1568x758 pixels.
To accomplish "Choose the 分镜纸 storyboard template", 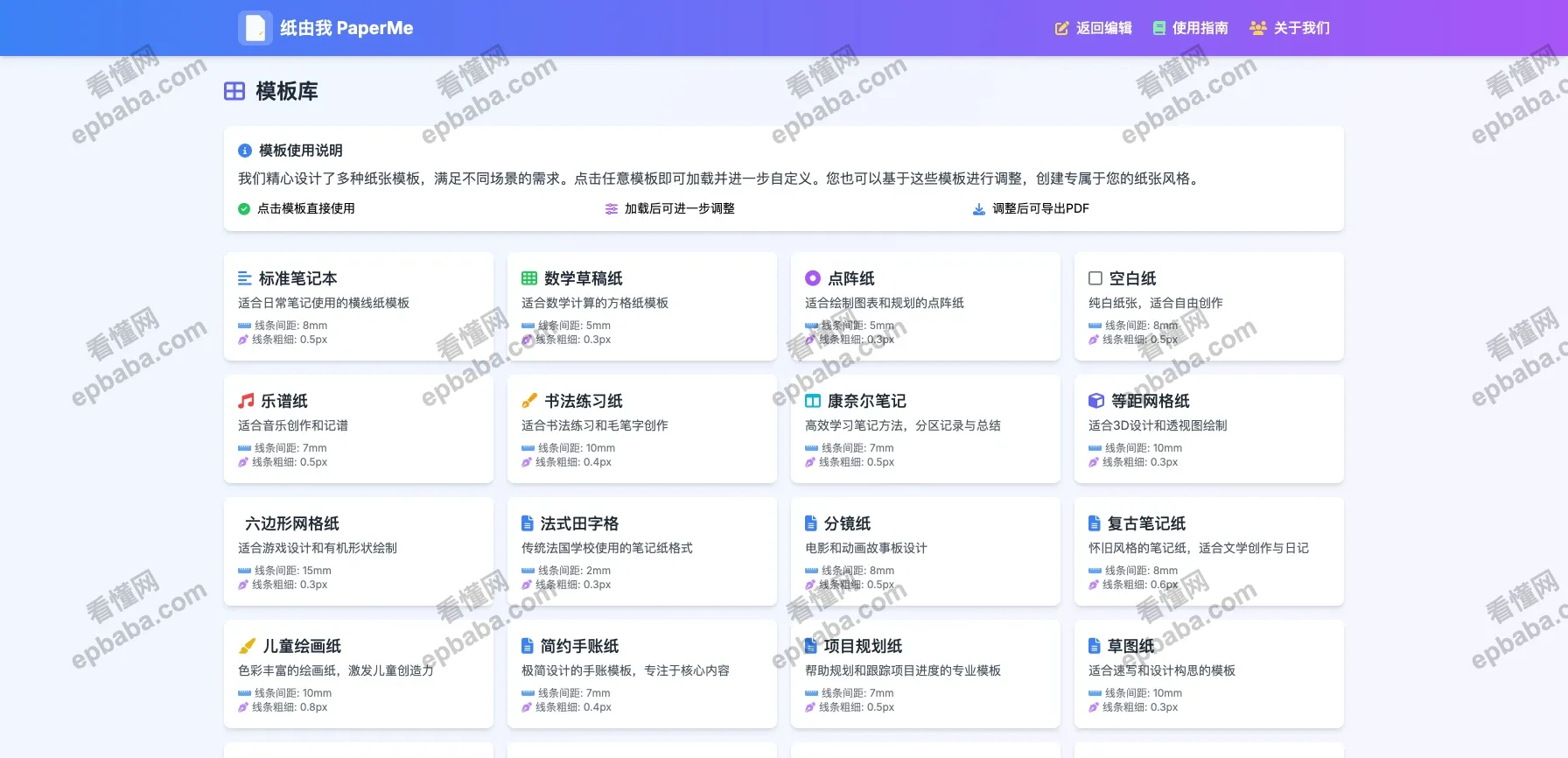I will pos(926,551).
